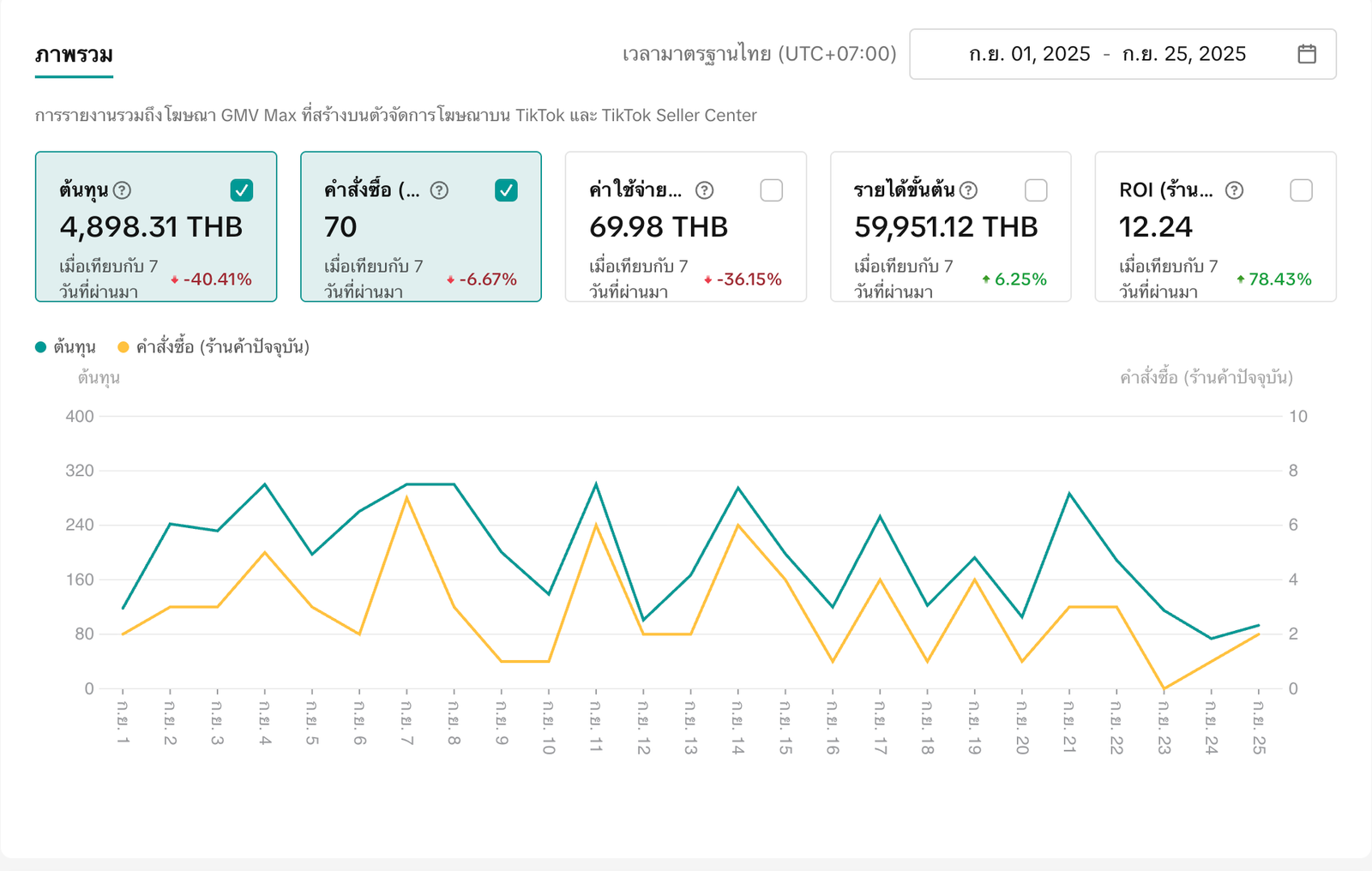
Task: Click help icon next to ต้นทุน
Action: tap(123, 190)
